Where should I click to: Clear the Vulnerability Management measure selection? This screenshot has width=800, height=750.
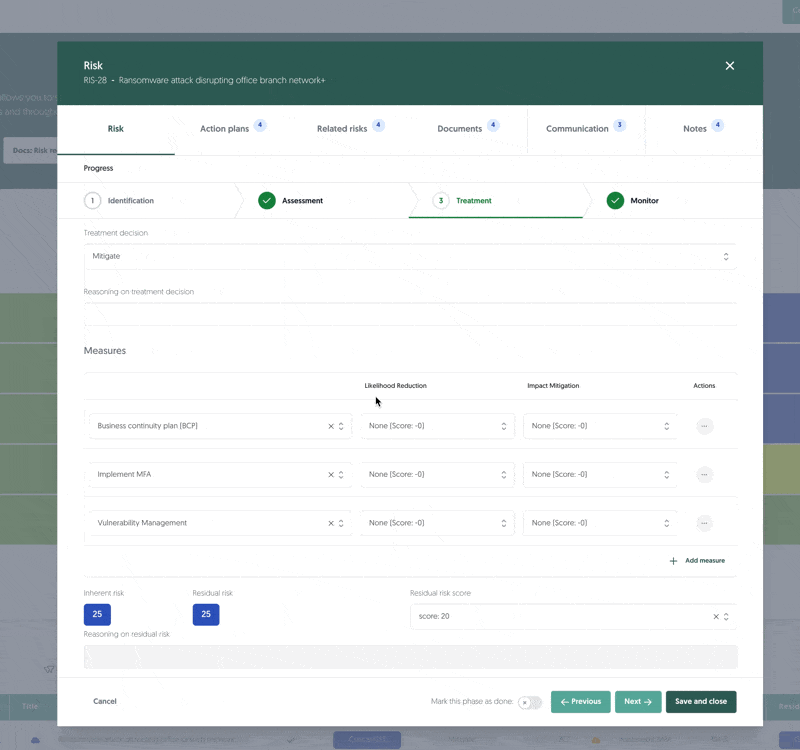[331, 523]
